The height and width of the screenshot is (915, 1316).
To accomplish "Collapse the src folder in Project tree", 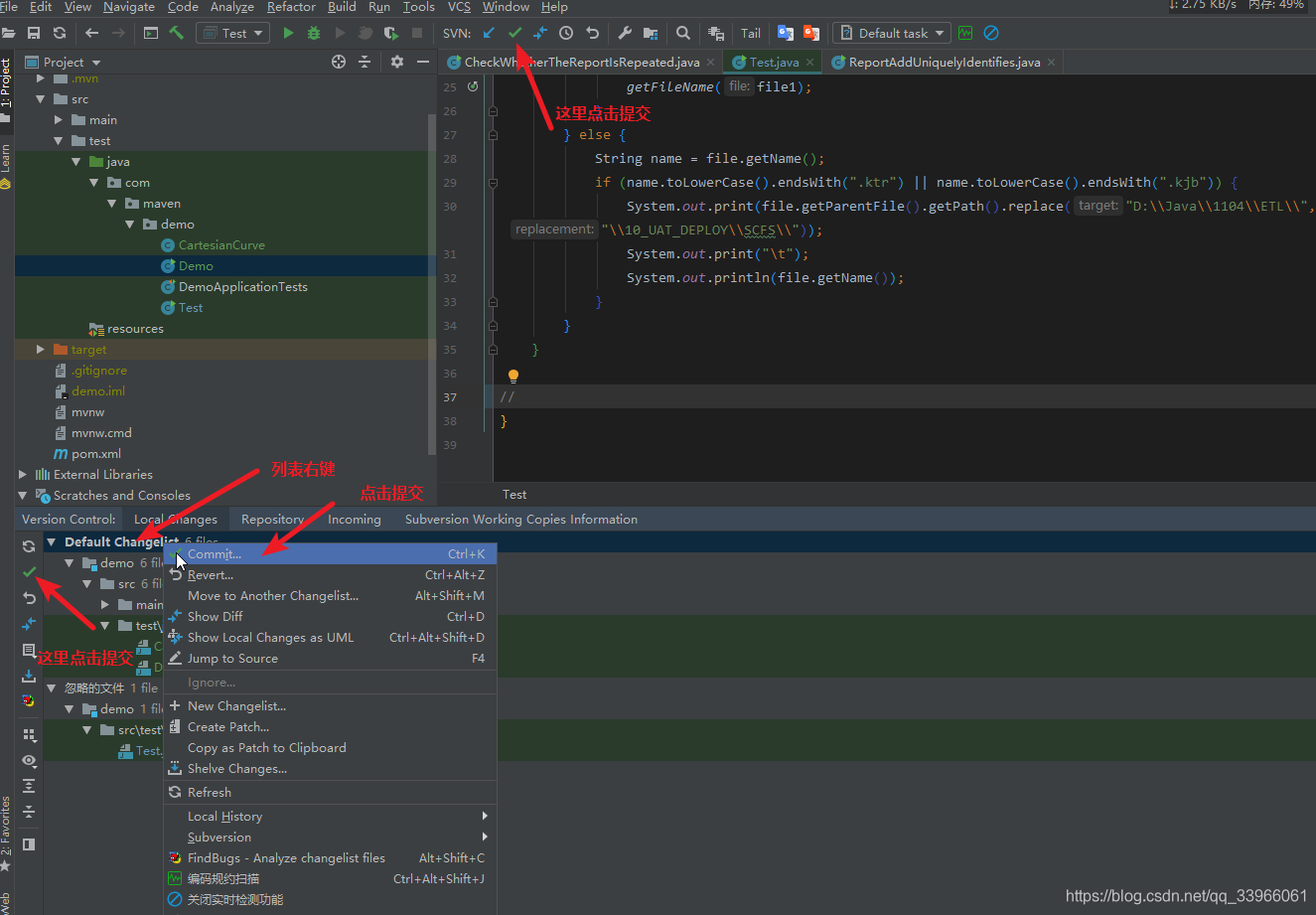I will (x=41, y=99).
